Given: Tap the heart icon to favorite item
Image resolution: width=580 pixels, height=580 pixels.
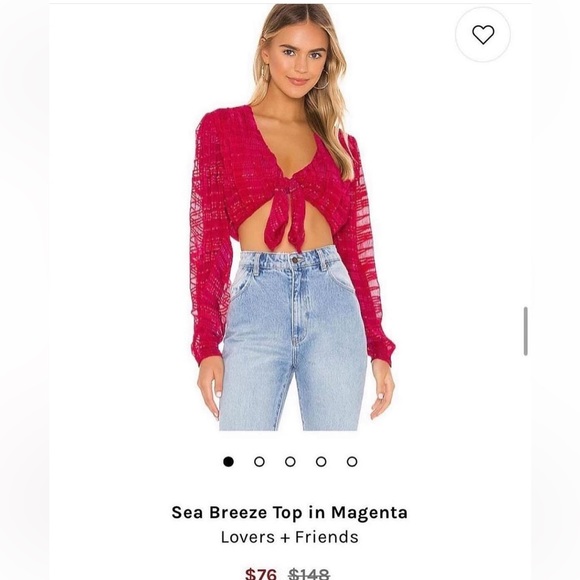Looking at the screenshot, I should [483, 34].
